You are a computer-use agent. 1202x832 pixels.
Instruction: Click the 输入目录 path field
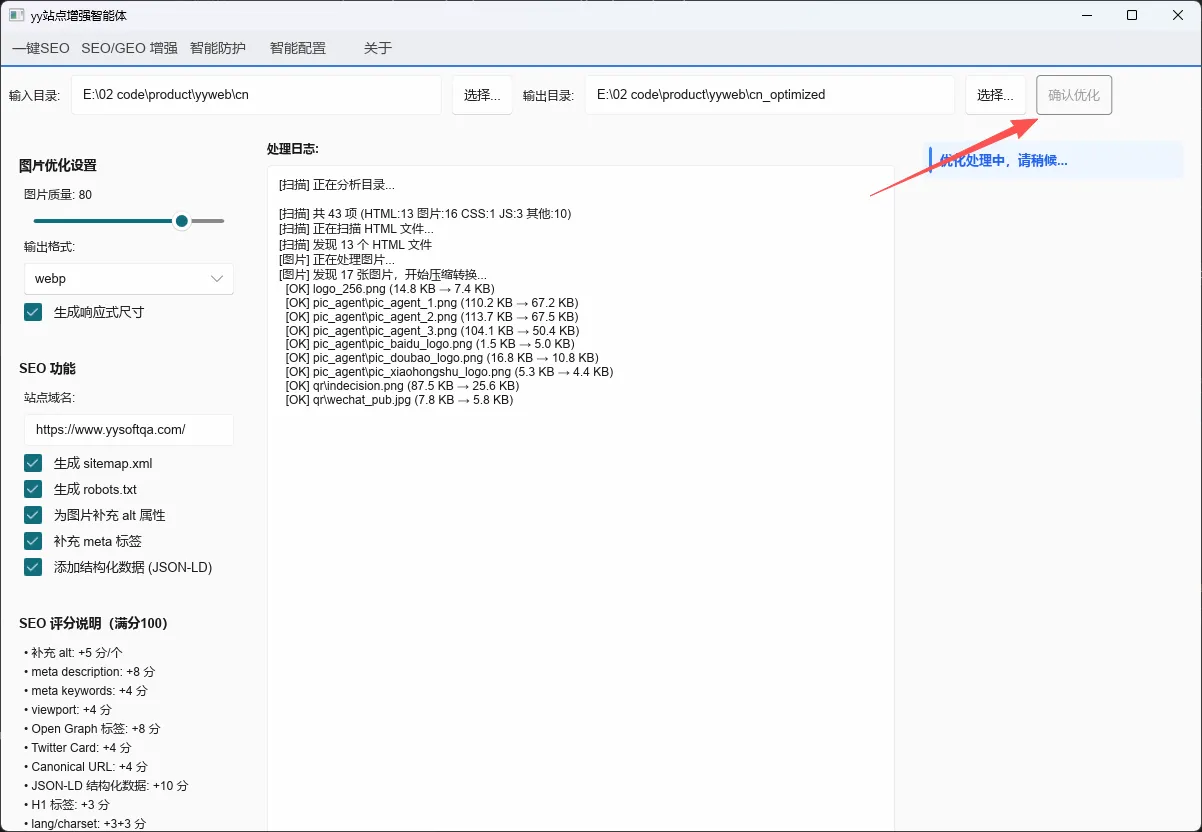(x=256, y=95)
